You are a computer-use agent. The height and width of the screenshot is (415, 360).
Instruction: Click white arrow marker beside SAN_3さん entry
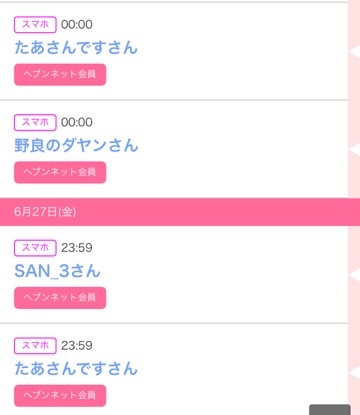[x=353, y=275]
